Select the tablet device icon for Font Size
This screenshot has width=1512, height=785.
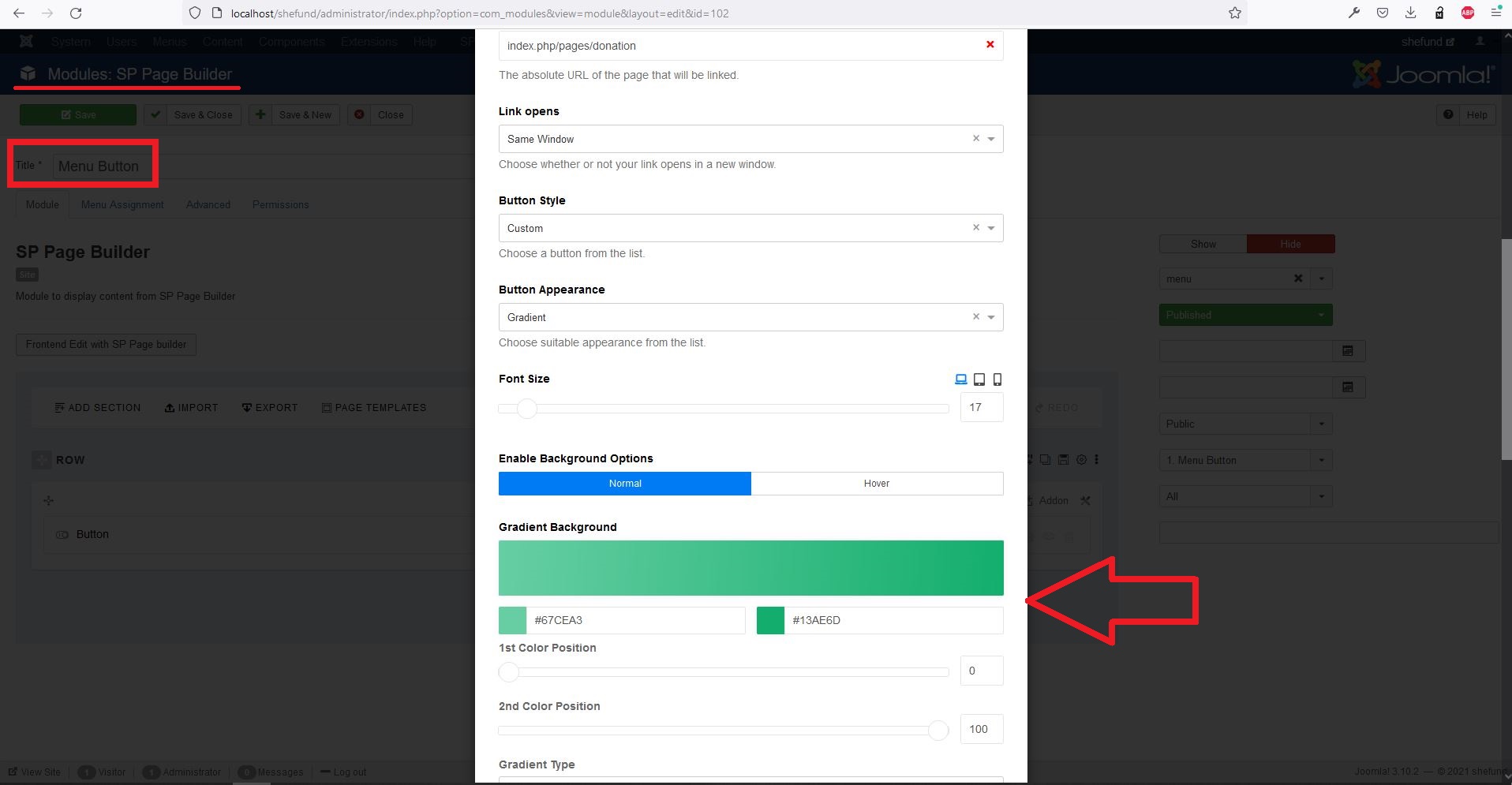point(979,379)
